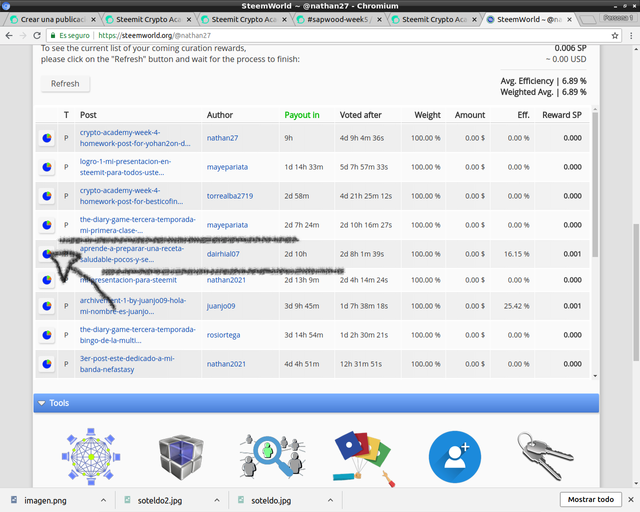Open the block cube tool icon

pos(181,457)
